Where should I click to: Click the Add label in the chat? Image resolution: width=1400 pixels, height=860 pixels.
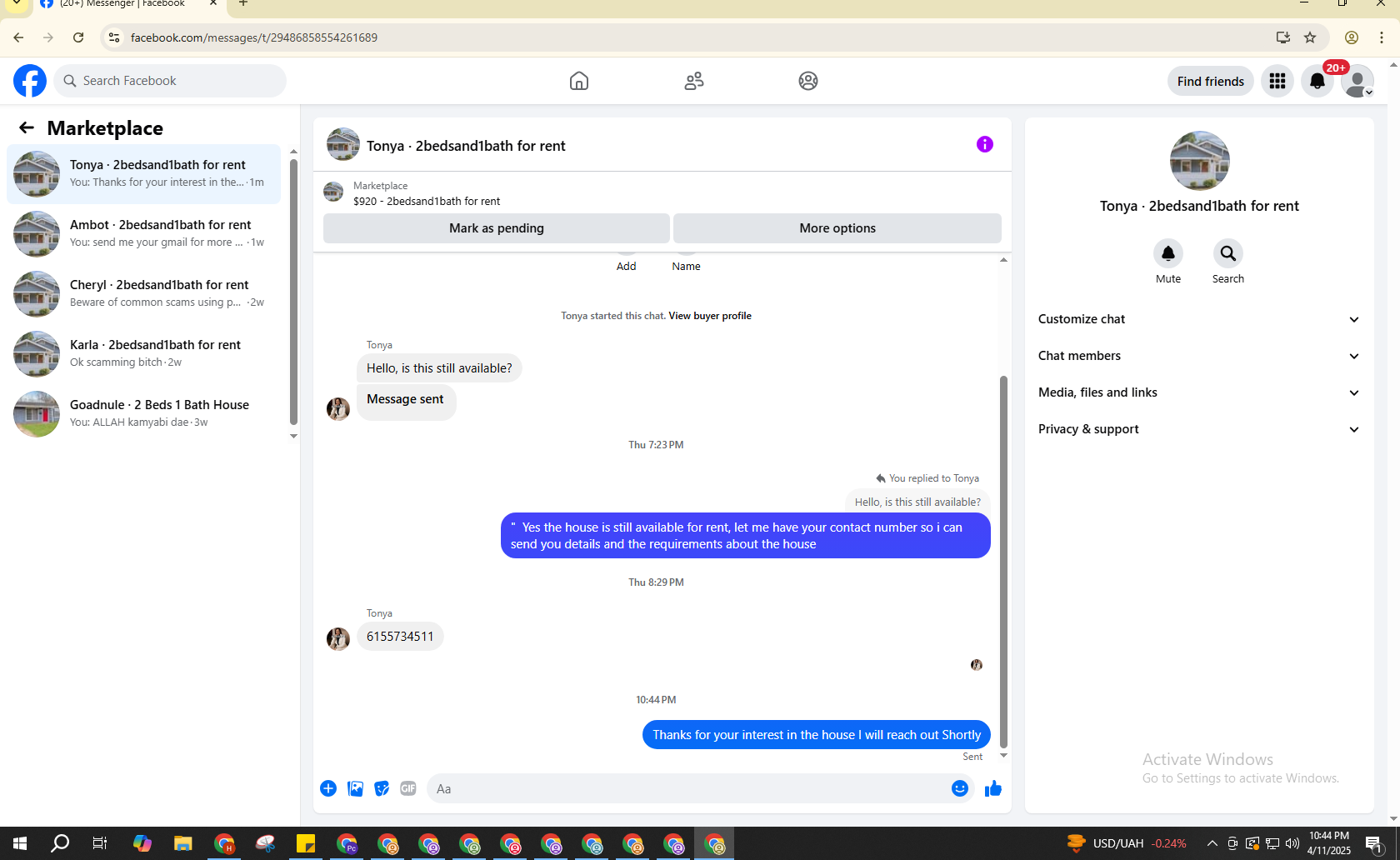click(x=627, y=267)
